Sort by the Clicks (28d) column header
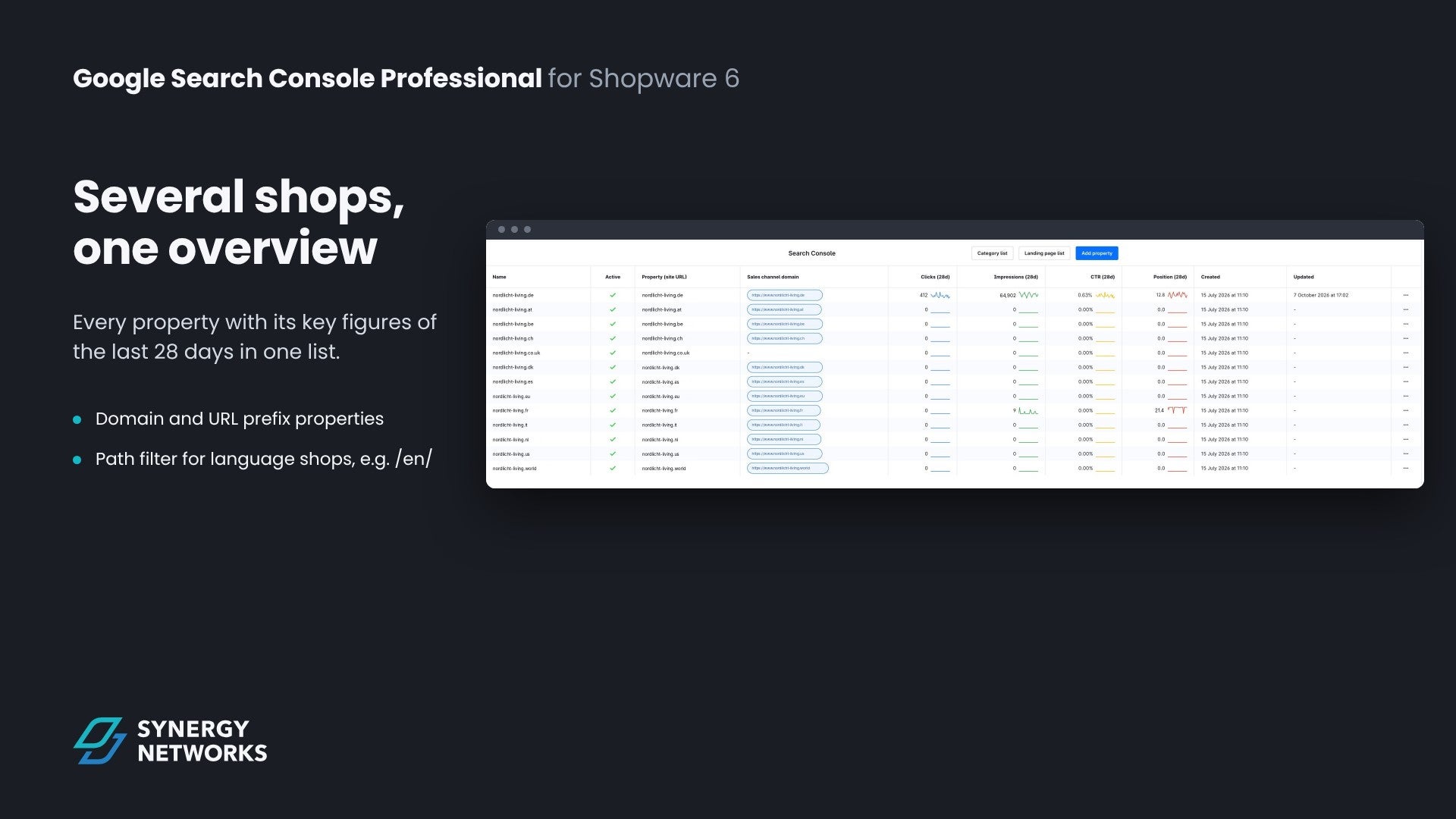1456x819 pixels. pyautogui.click(x=935, y=277)
